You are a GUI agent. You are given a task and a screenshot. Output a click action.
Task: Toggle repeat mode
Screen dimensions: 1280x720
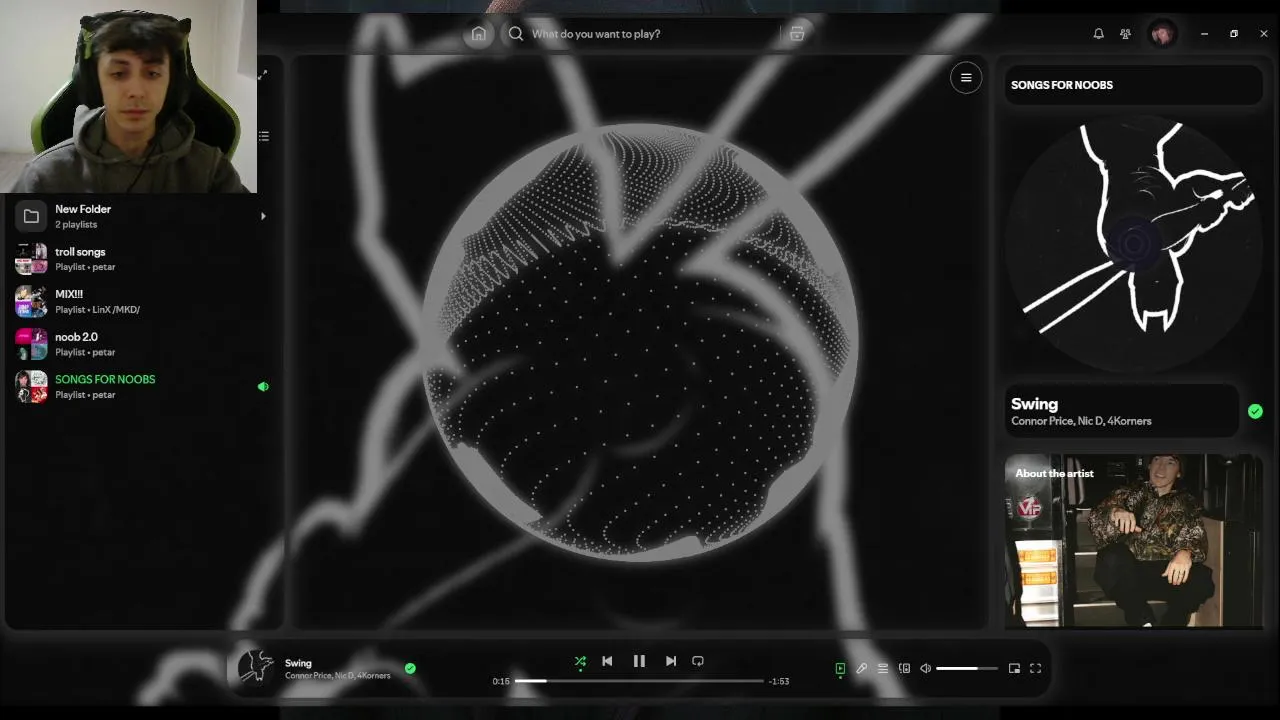[698, 661]
